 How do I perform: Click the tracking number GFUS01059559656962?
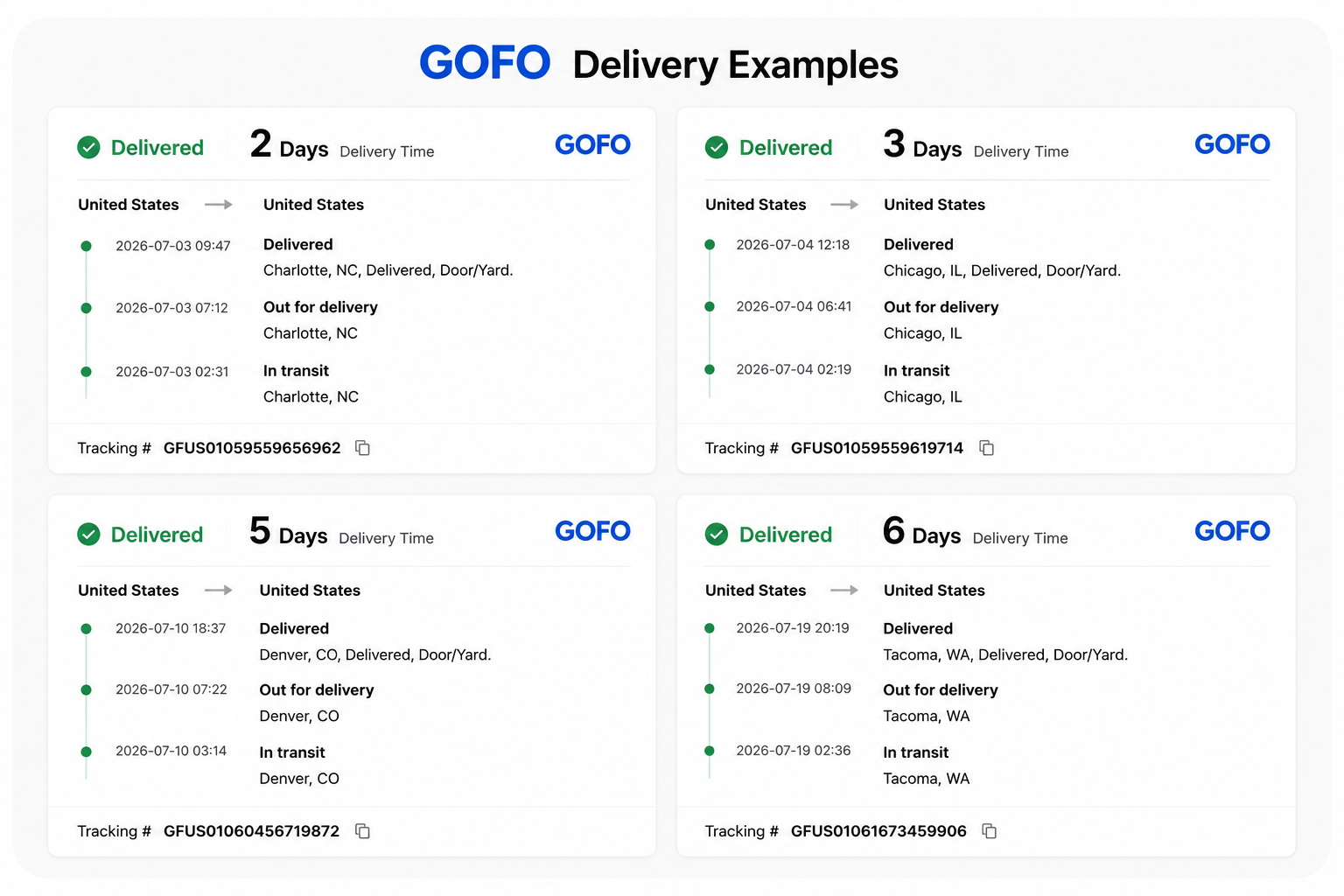pyautogui.click(x=252, y=448)
